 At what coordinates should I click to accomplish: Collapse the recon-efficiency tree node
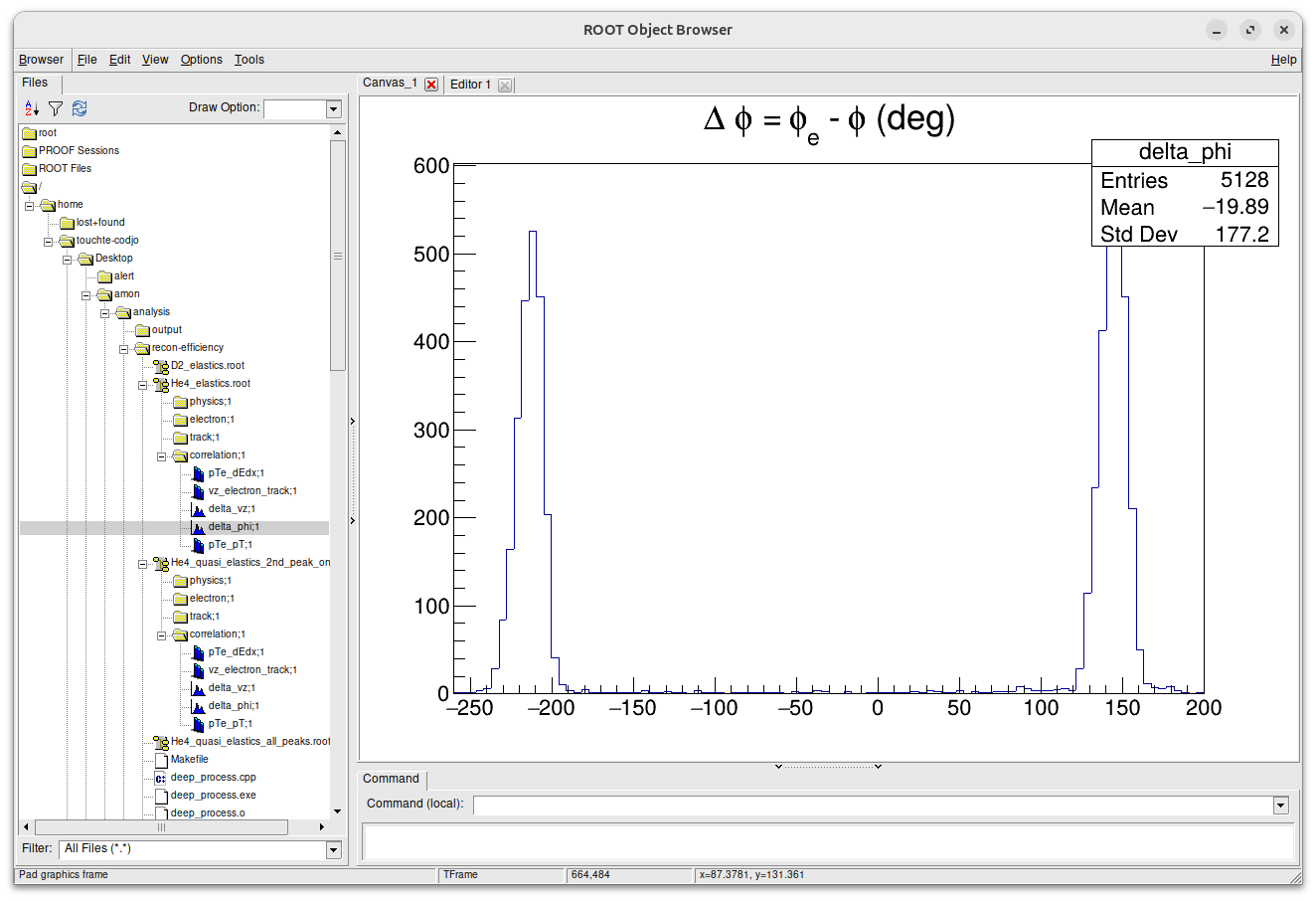(x=123, y=349)
